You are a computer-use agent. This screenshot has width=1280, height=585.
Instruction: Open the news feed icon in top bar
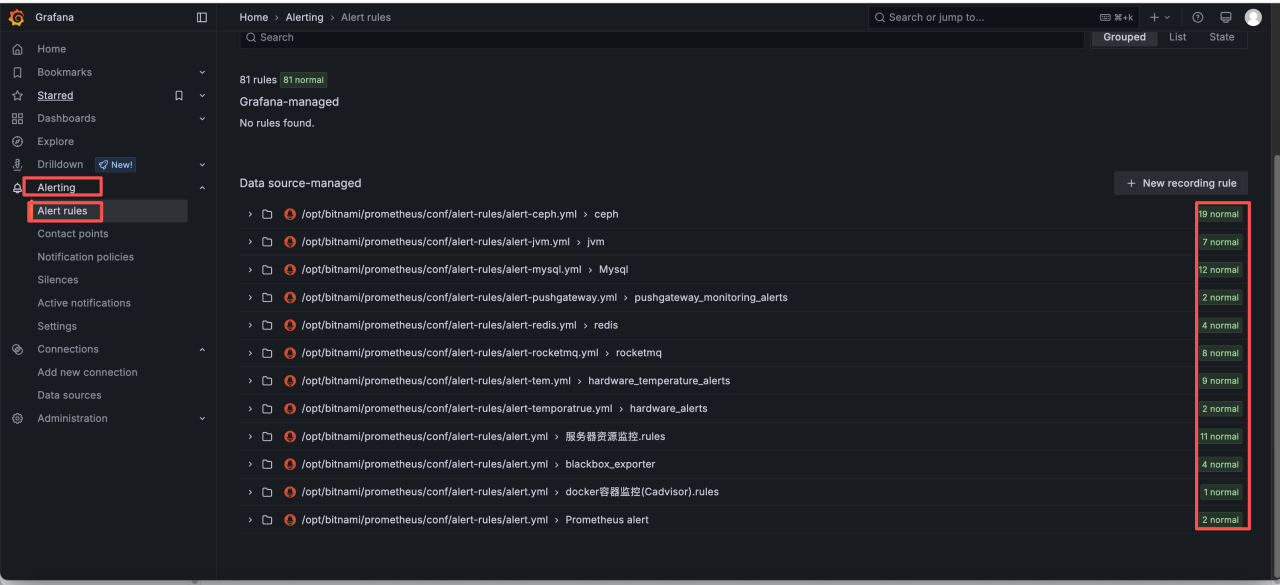[x=1225, y=17]
